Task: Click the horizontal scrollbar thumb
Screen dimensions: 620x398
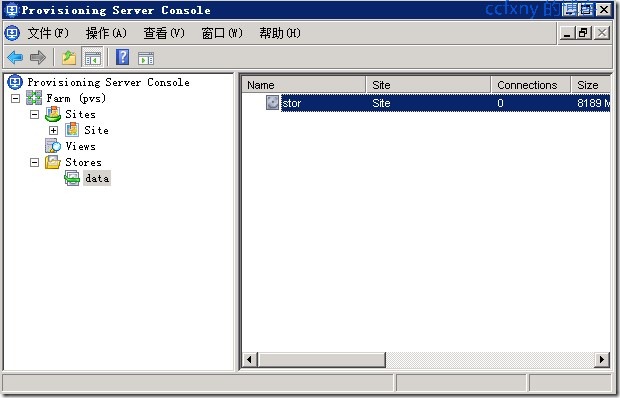Action: [x=321, y=360]
